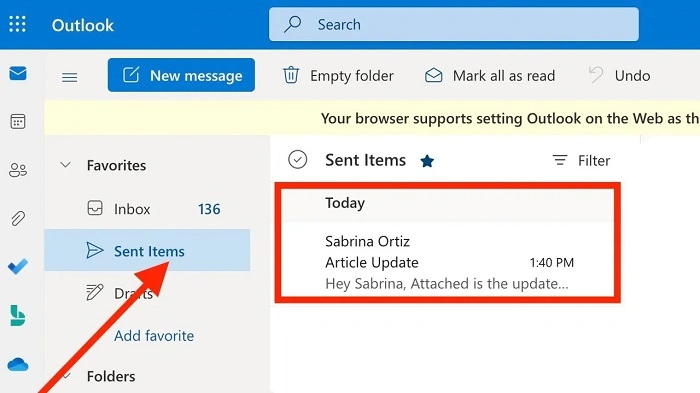Image resolution: width=700 pixels, height=393 pixels.
Task: Open Inbox with 136 unread
Action: pyautogui.click(x=147, y=209)
